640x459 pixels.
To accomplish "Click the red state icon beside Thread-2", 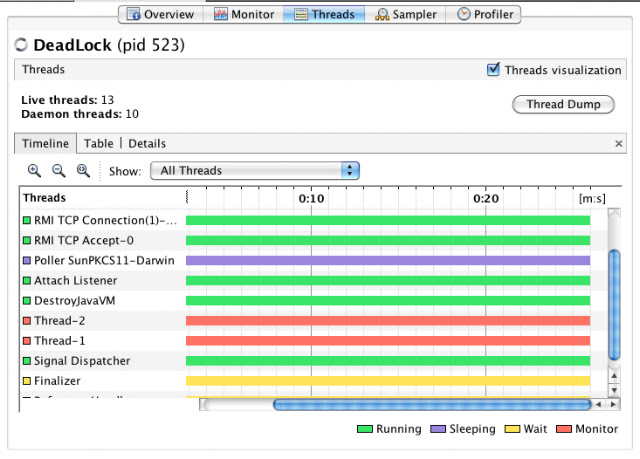I will pos(27,321).
